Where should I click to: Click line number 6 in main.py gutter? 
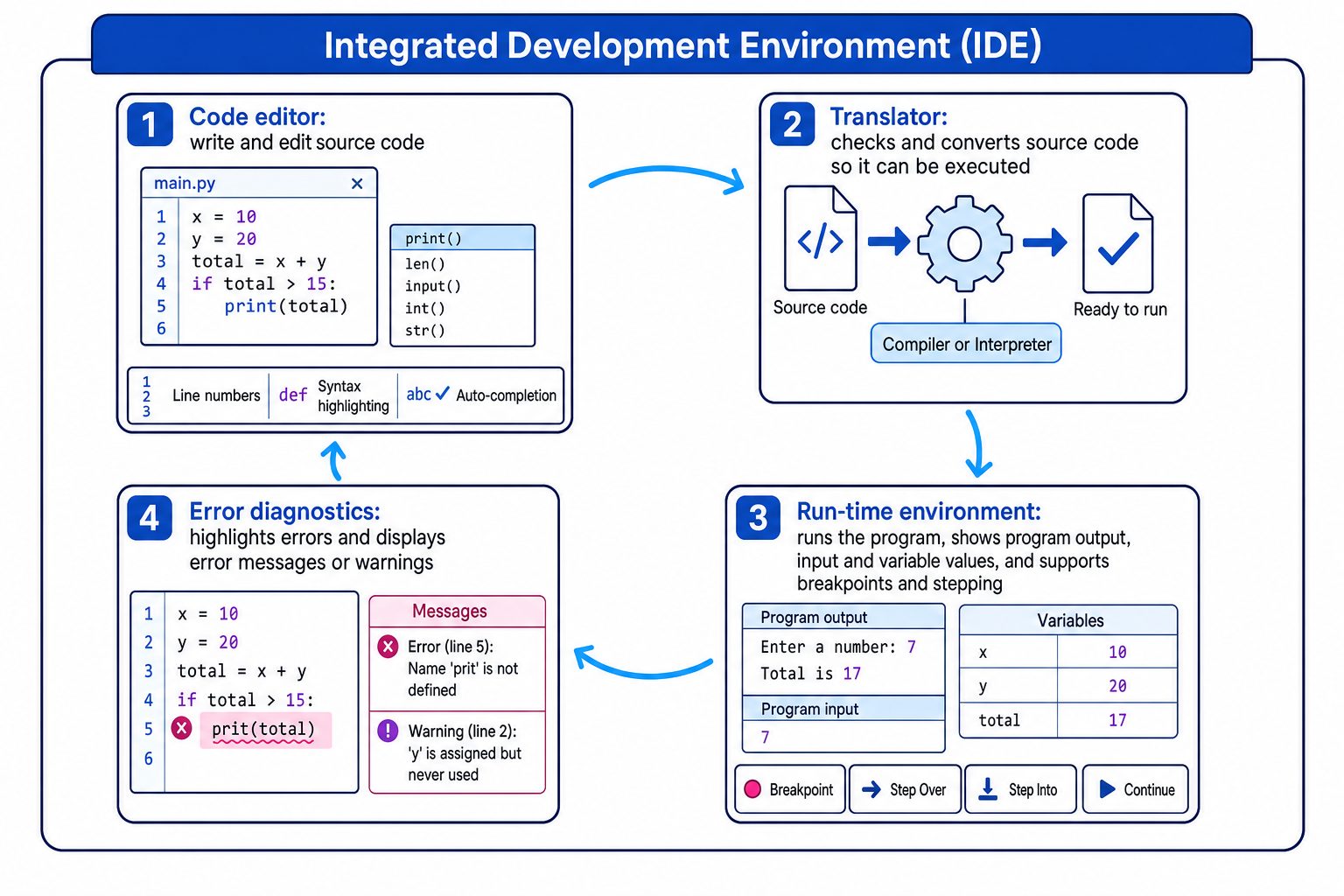(x=161, y=328)
